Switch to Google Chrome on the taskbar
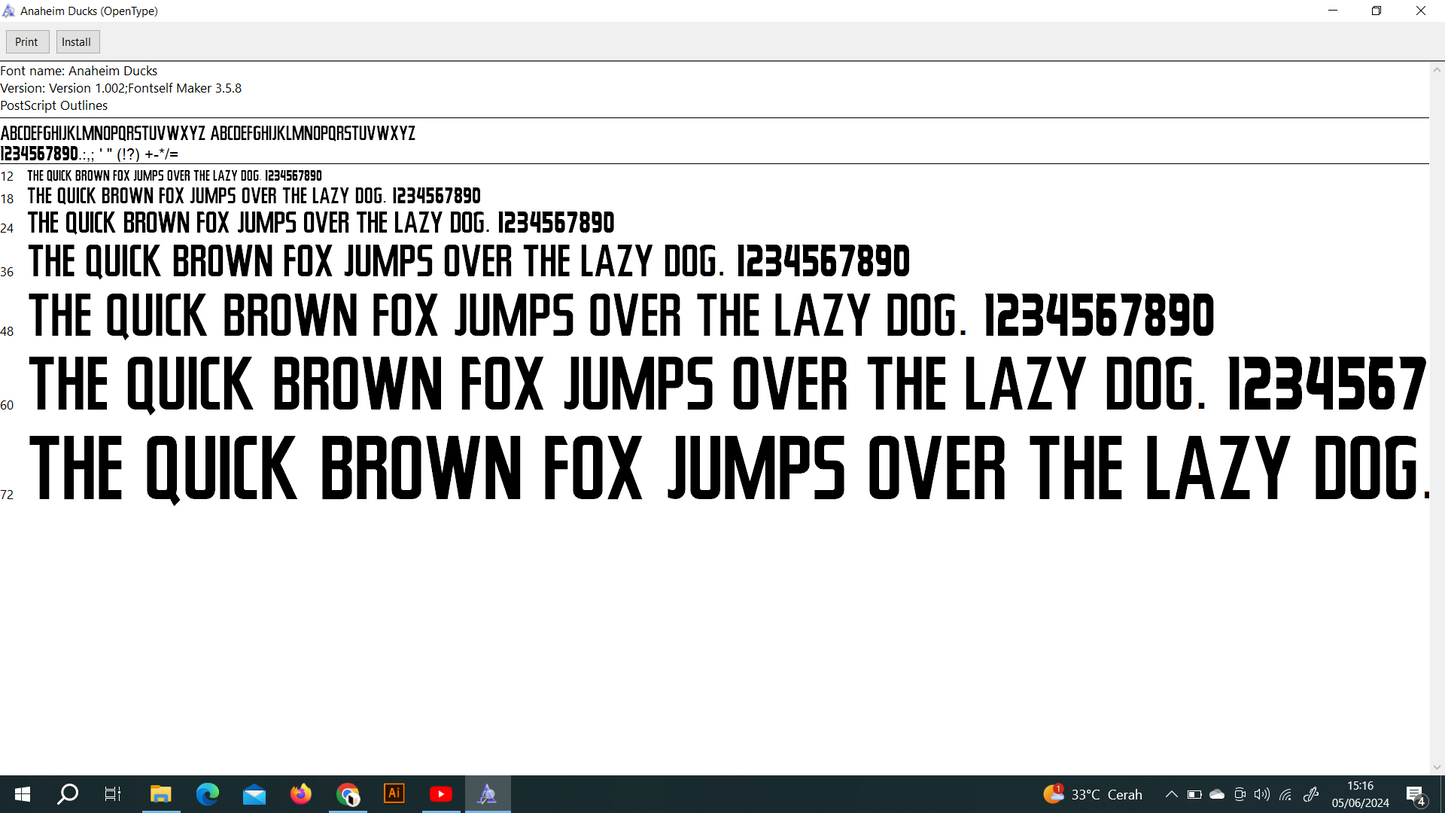The image size is (1445, 813). pyautogui.click(x=348, y=794)
